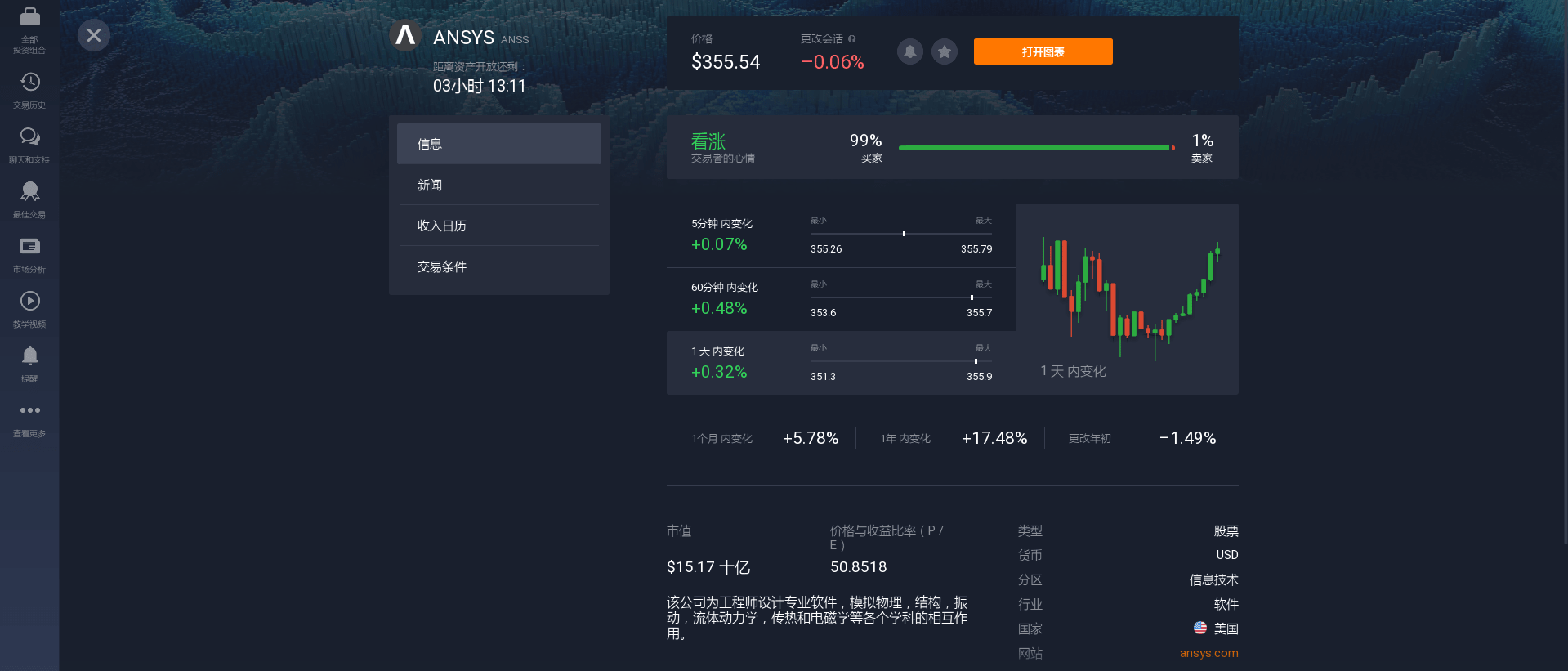Click the 1-month change +5.78%
Screen dimensions: 1568x671
[811, 438]
